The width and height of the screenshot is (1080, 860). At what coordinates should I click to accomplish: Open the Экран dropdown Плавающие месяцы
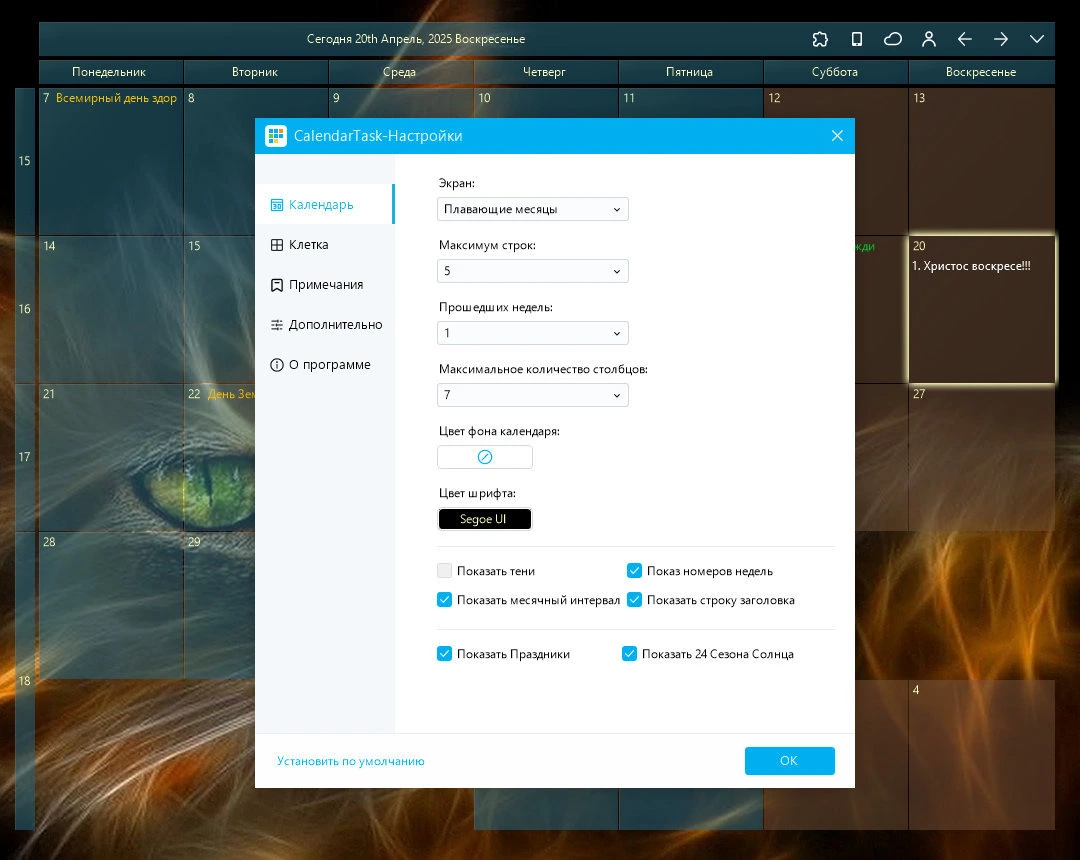coord(532,209)
